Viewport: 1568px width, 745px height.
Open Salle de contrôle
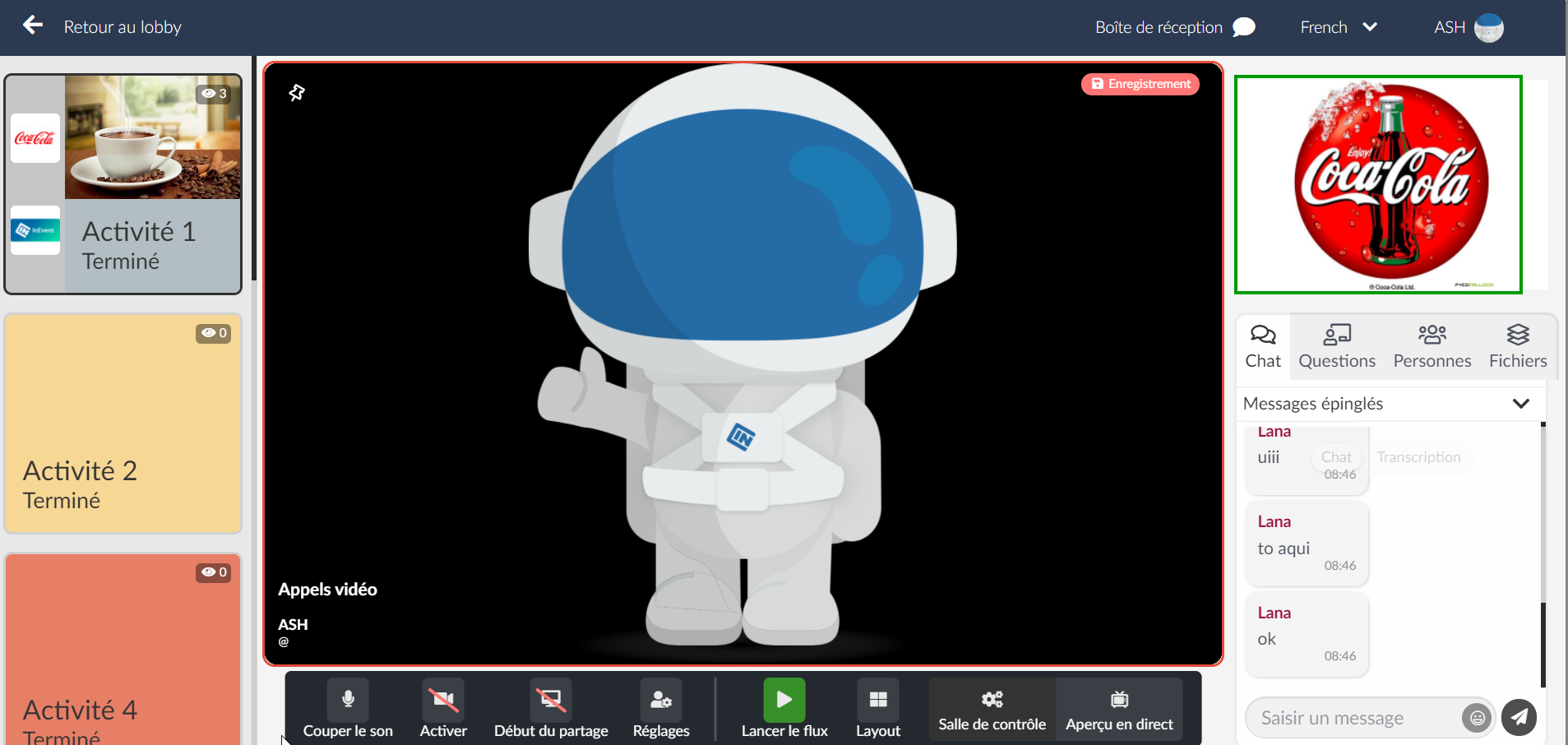(x=992, y=709)
